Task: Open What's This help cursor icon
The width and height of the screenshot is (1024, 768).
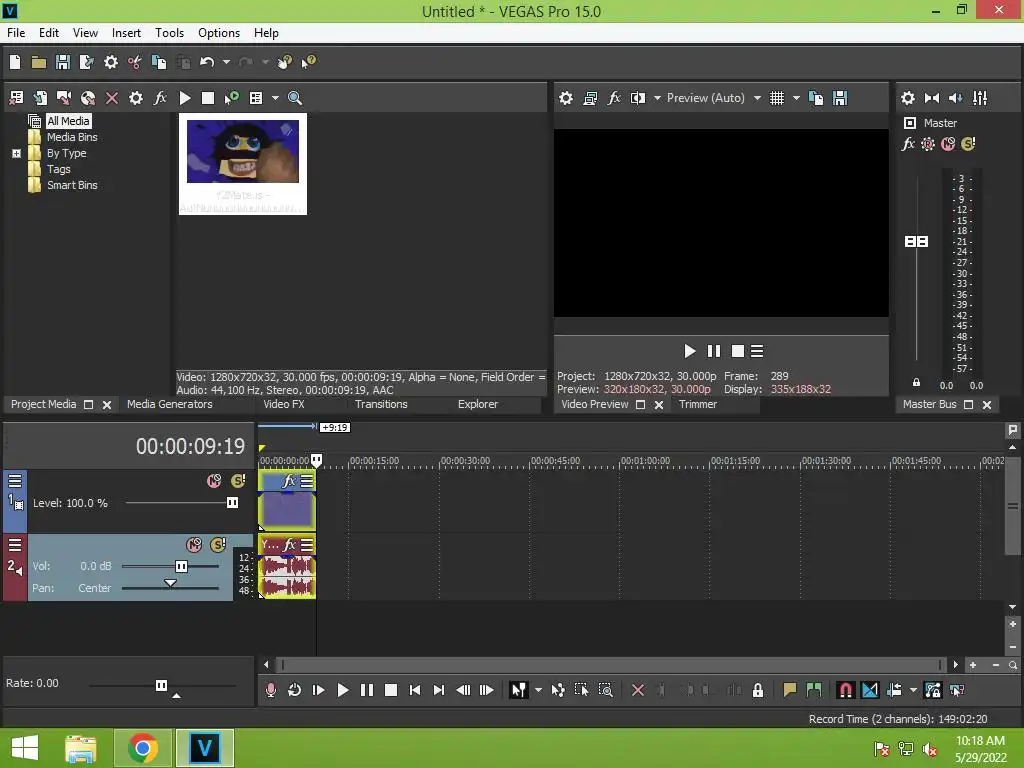Action: point(308,62)
